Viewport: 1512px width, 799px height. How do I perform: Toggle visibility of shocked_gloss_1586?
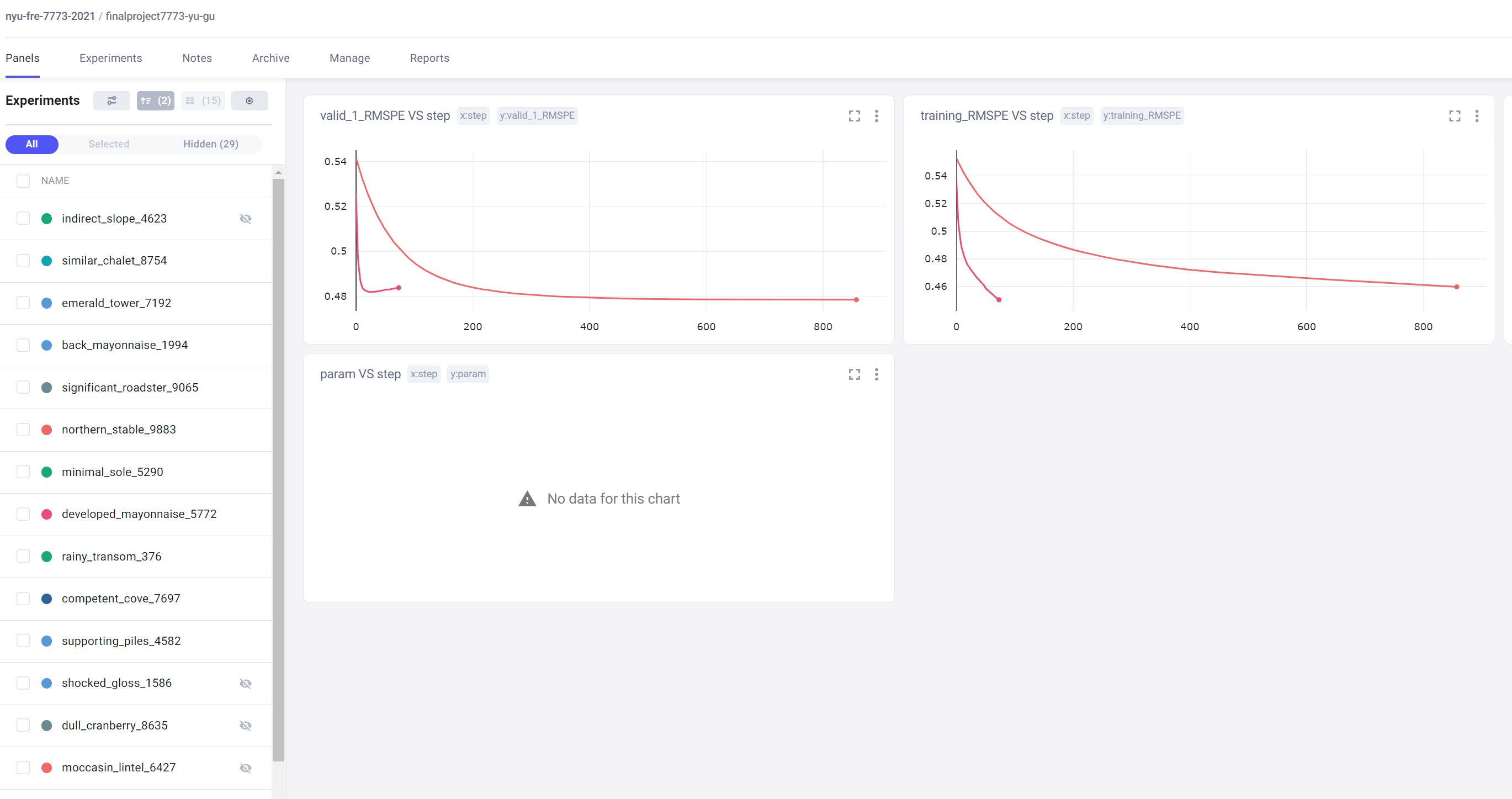point(245,684)
